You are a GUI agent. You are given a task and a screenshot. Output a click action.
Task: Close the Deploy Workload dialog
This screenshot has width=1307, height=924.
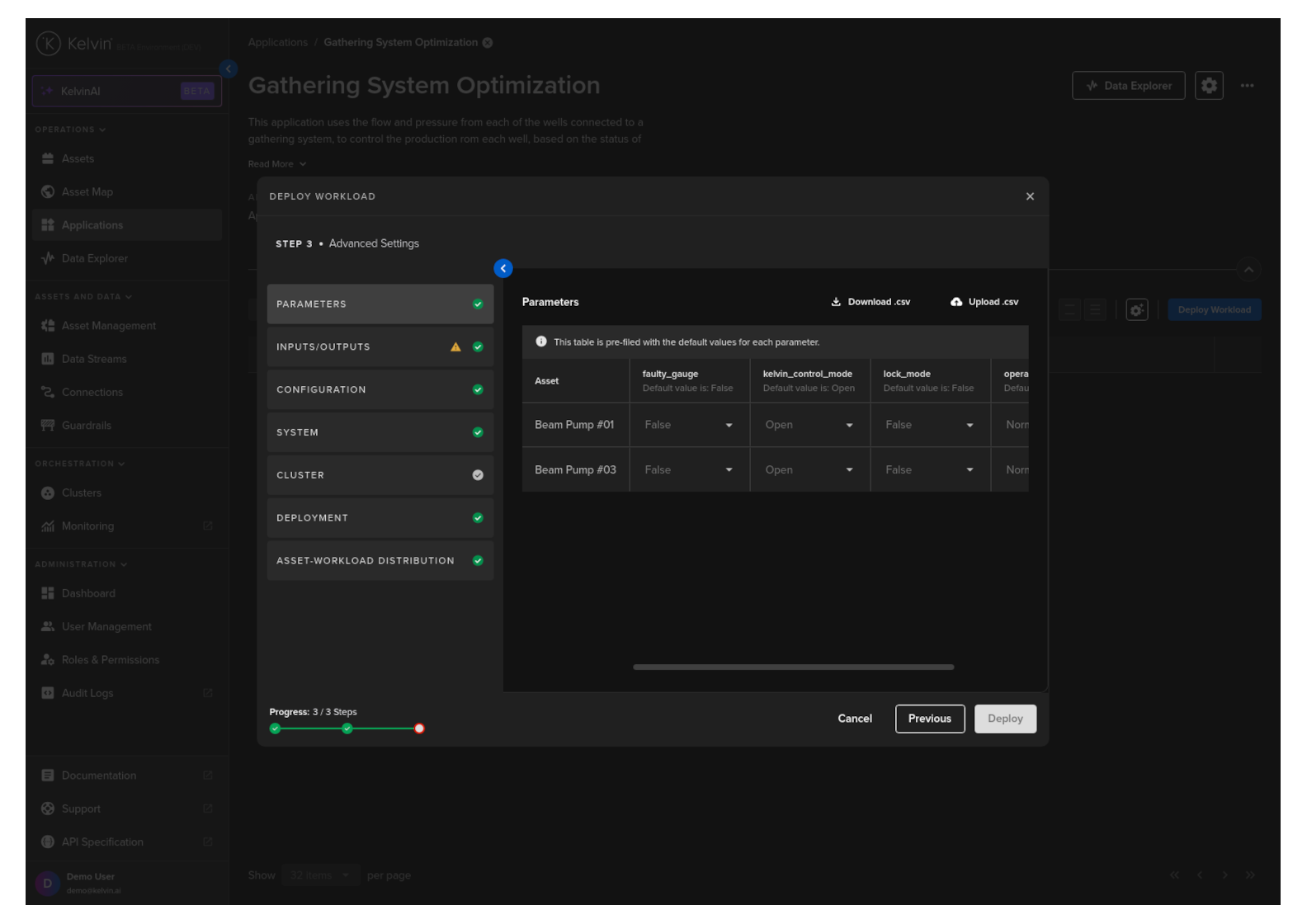point(1029,196)
